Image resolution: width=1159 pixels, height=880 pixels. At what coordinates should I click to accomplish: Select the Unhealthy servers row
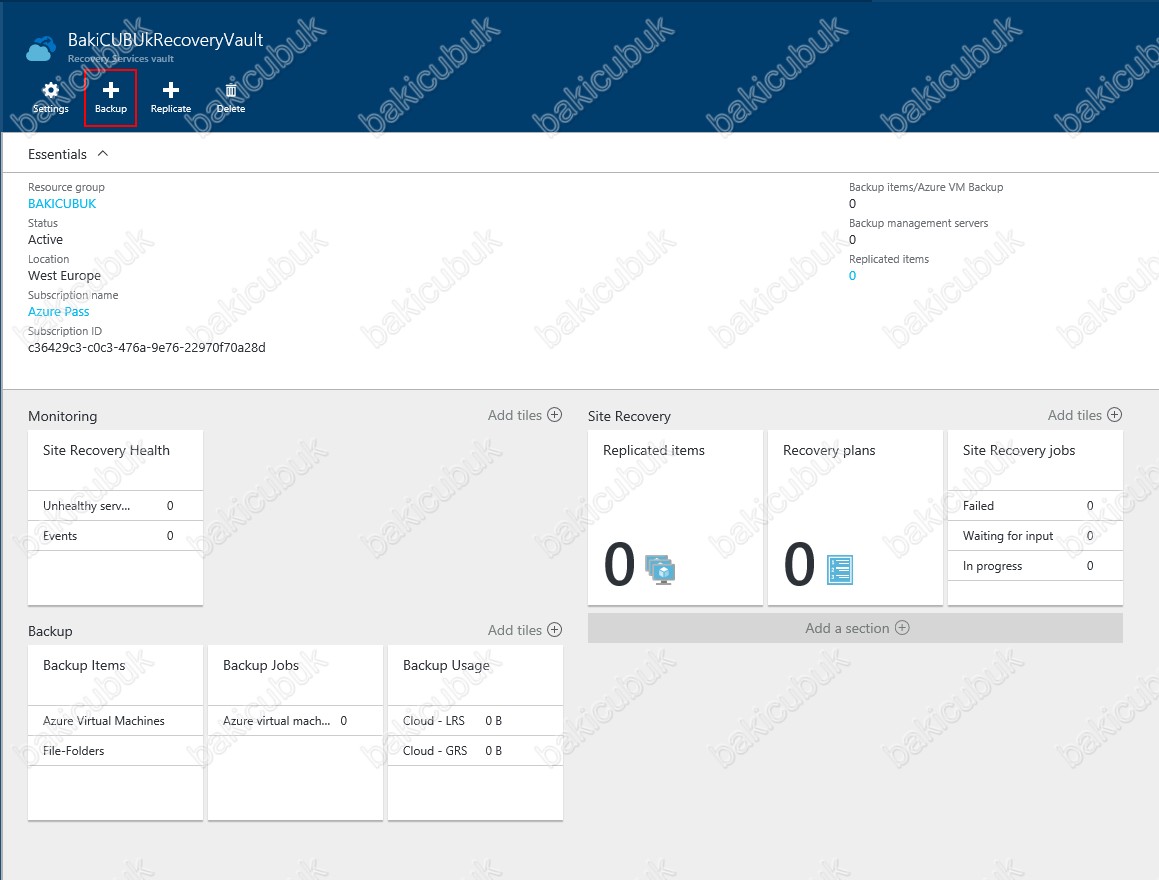coord(115,506)
